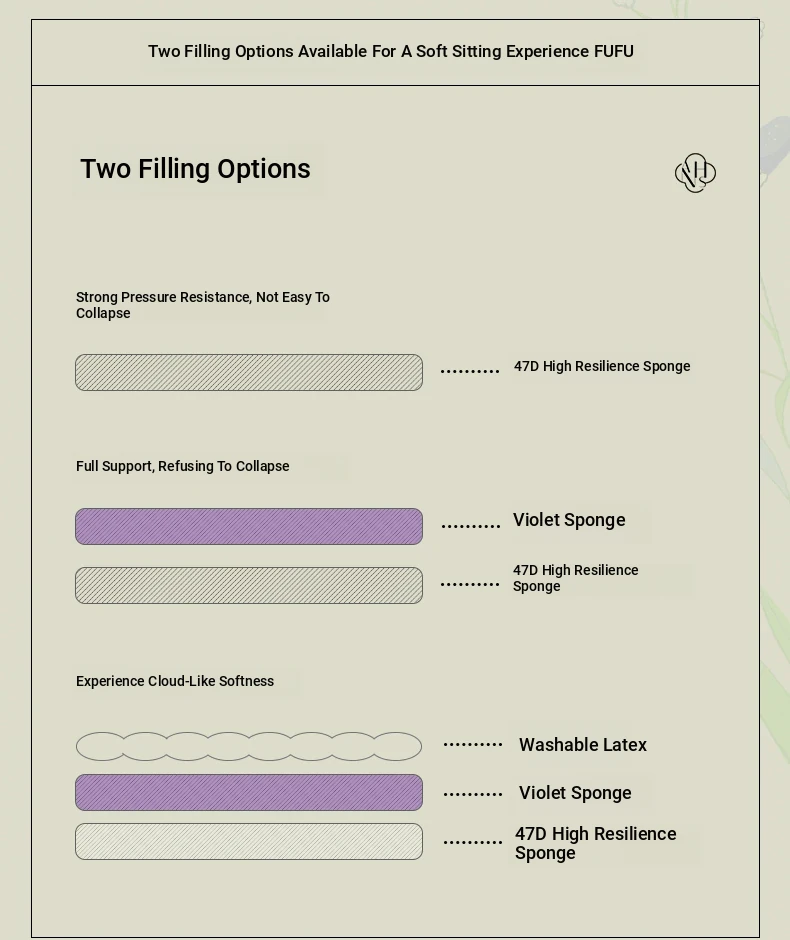Image resolution: width=790 pixels, height=940 pixels.
Task: Click "Violet Sponge" label in the Cloud-Like Softness section
Action: pyautogui.click(x=575, y=793)
